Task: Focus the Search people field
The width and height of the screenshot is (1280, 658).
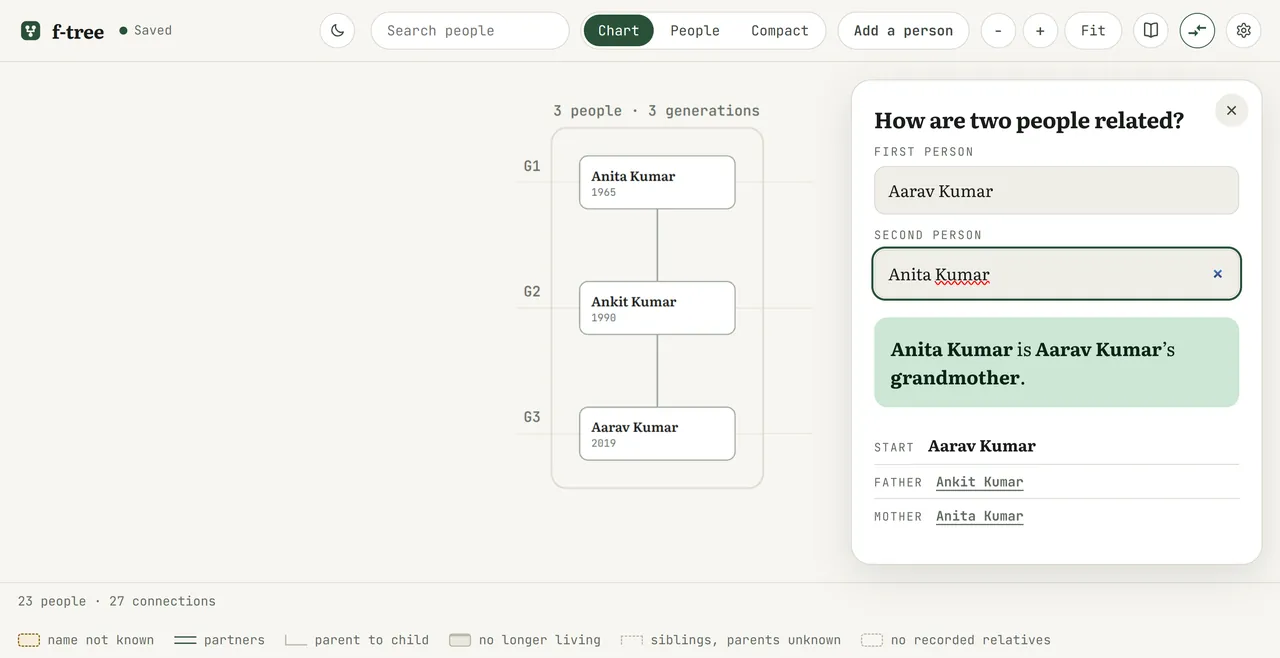Action: click(x=470, y=31)
